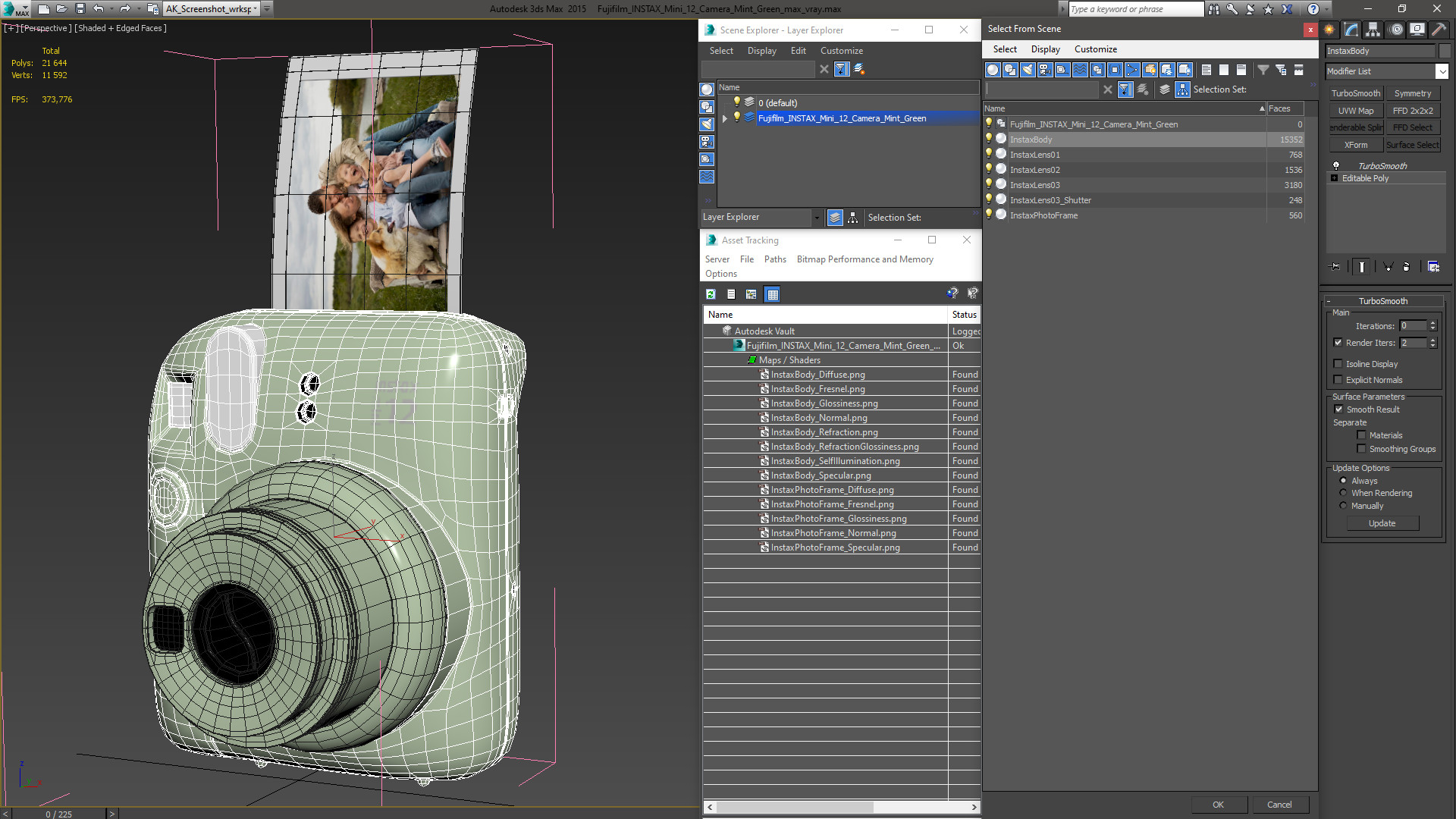Toggle the Isoline Display checkbox
1456x819 pixels.
click(x=1338, y=364)
